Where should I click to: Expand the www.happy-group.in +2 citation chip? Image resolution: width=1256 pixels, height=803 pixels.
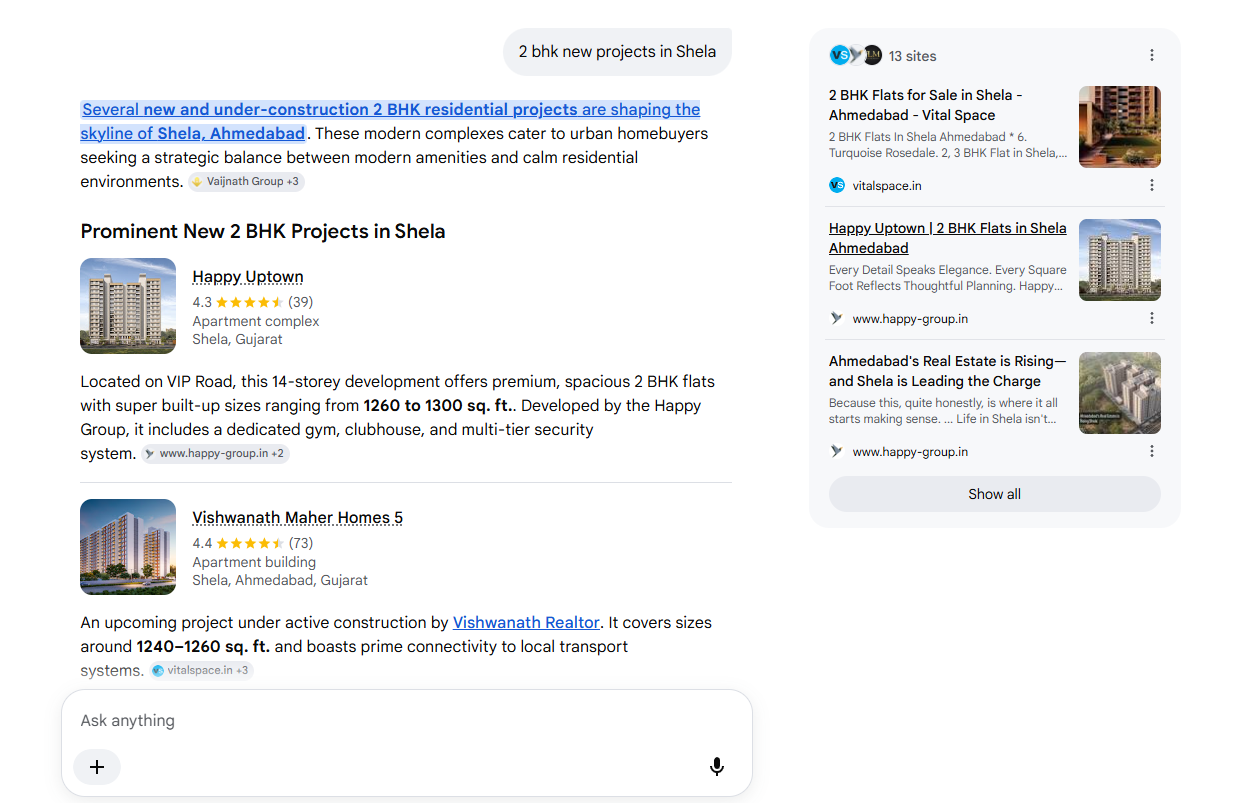pos(215,454)
